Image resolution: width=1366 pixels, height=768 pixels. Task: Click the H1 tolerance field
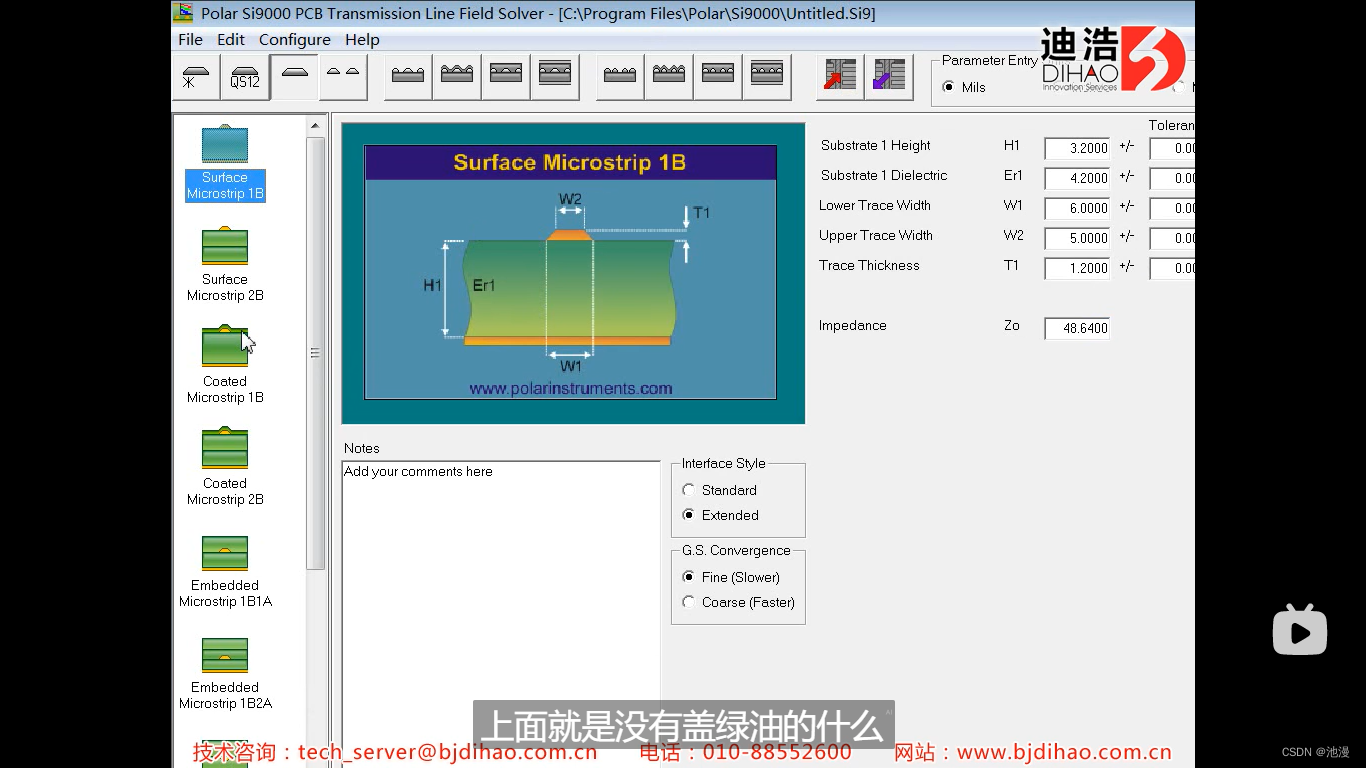(x=1172, y=148)
